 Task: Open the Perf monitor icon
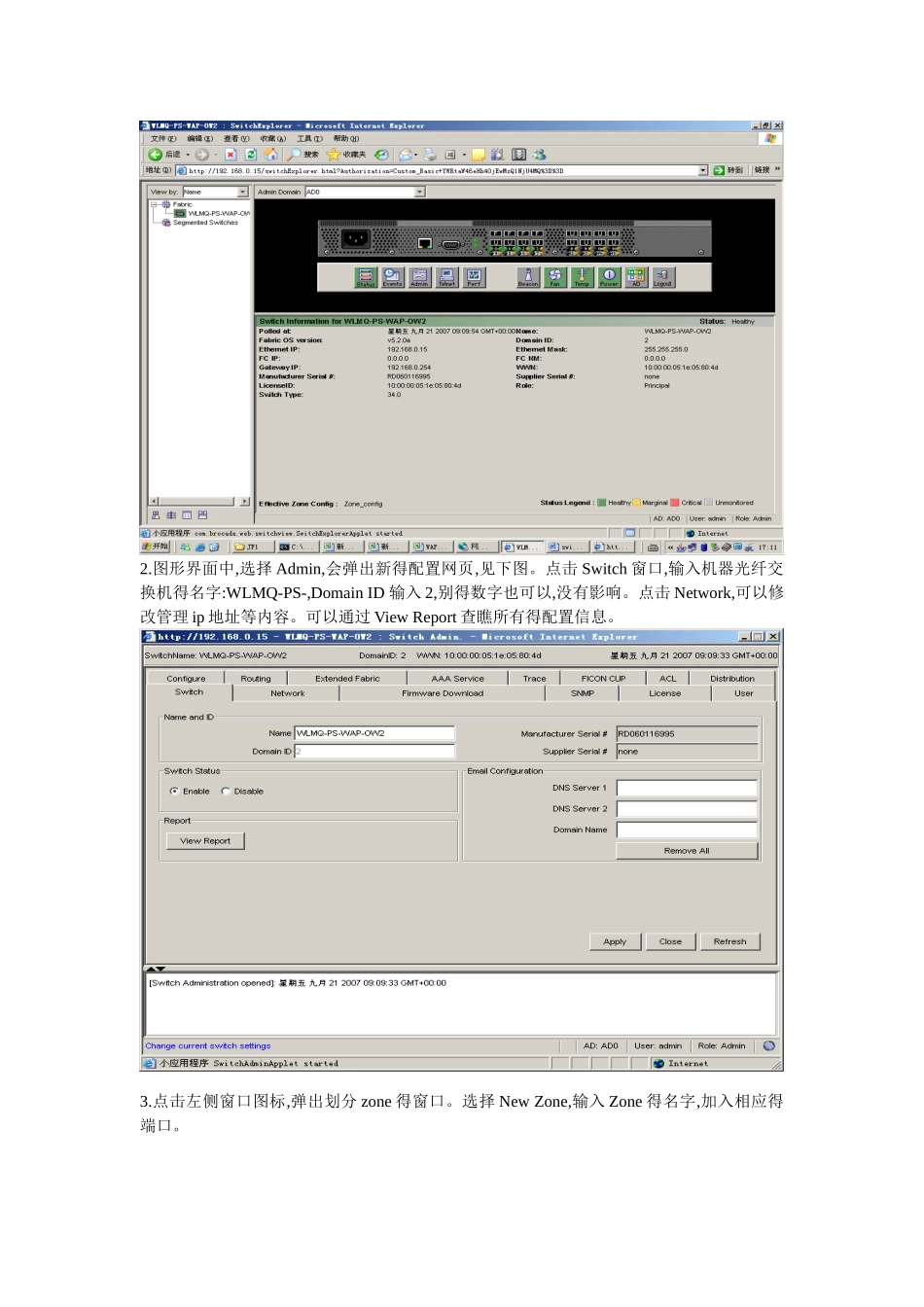(x=474, y=277)
